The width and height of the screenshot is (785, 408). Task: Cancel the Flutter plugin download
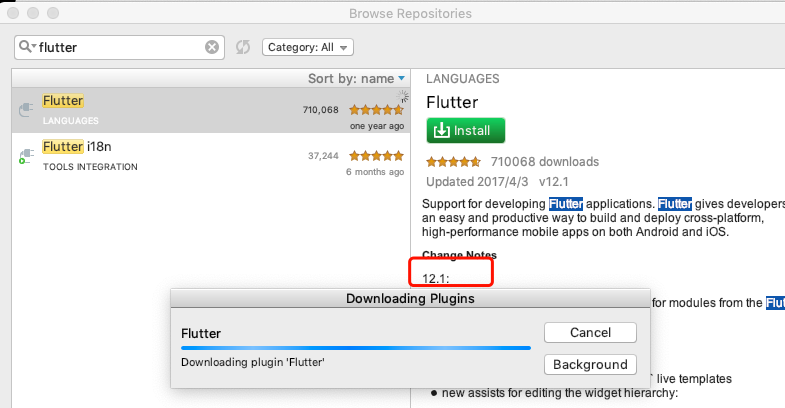tap(590, 332)
